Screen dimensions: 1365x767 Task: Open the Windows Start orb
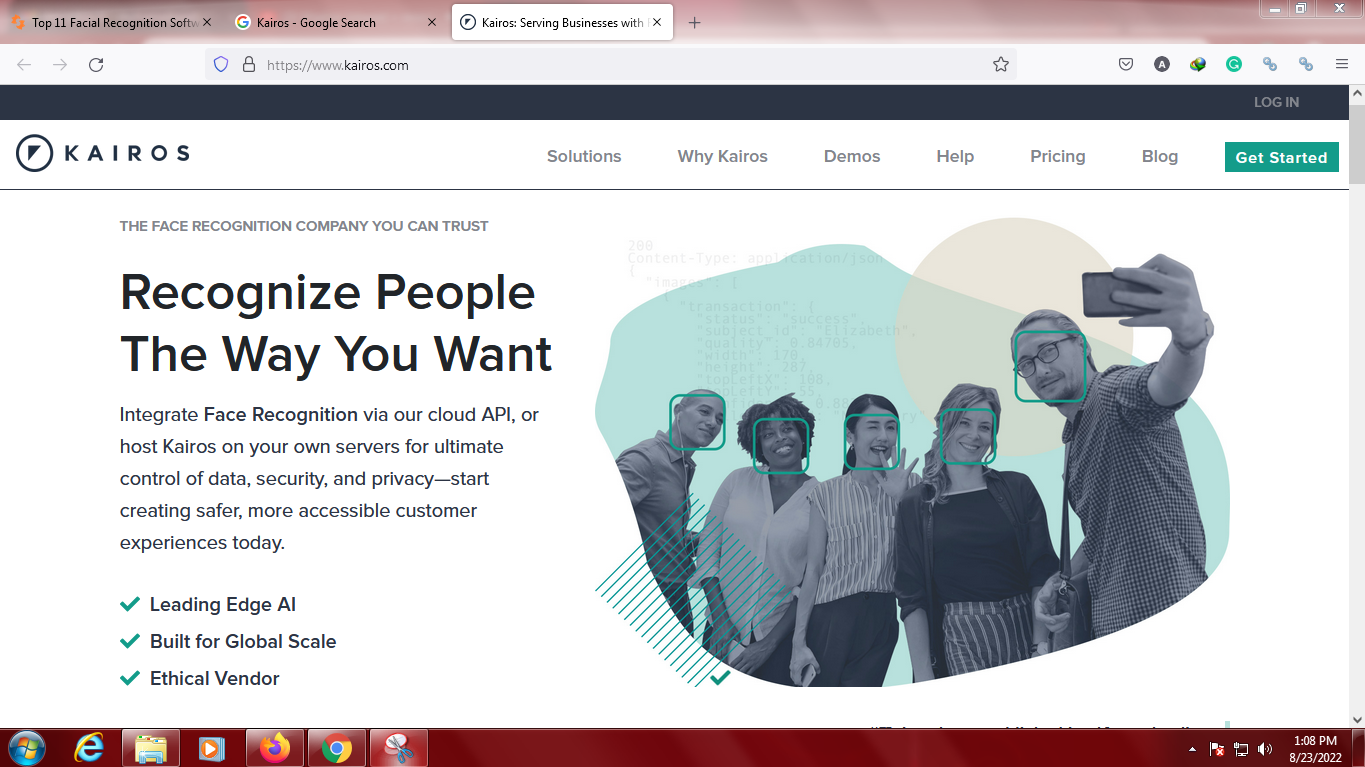point(26,748)
